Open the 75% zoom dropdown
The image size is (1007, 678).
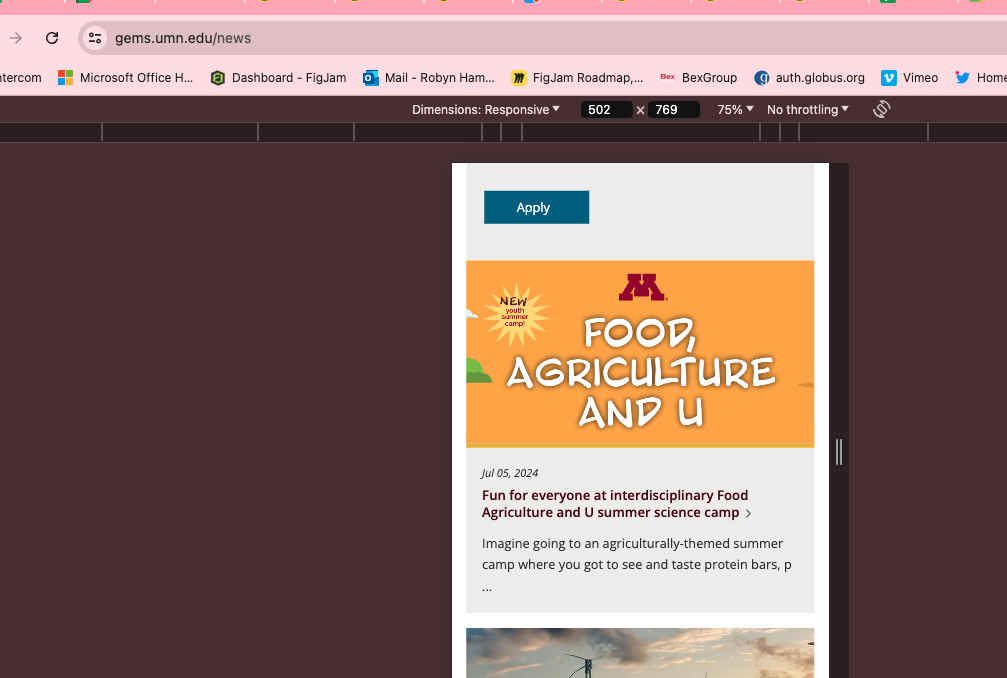point(735,109)
